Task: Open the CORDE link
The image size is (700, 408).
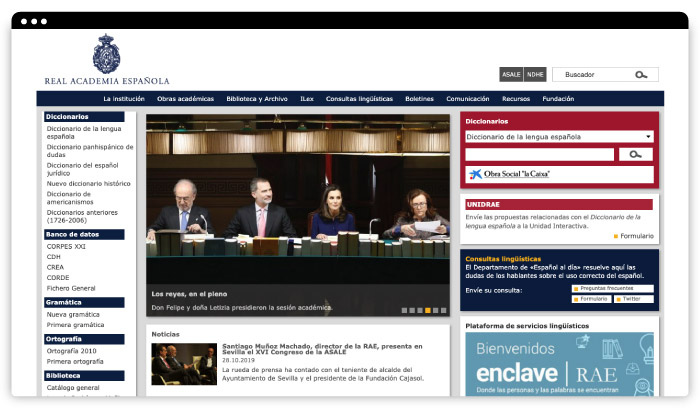Action: [58, 278]
